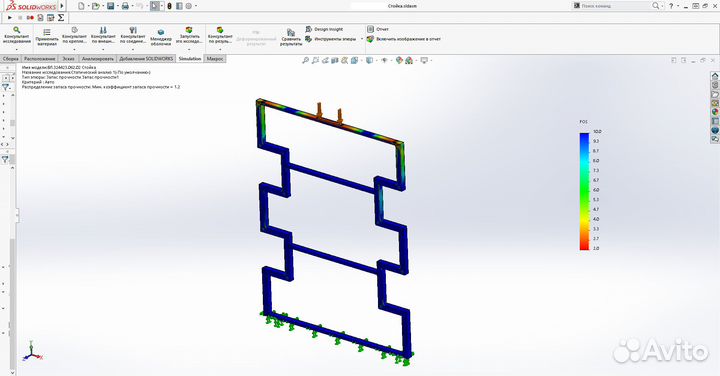This screenshot has width=720, height=376.
Task: Click Сравнить результаты icon
Action: 291,32
